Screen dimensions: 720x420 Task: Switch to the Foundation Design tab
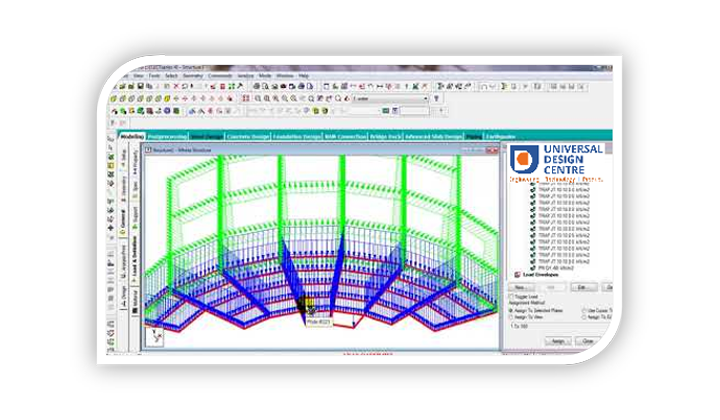297,136
